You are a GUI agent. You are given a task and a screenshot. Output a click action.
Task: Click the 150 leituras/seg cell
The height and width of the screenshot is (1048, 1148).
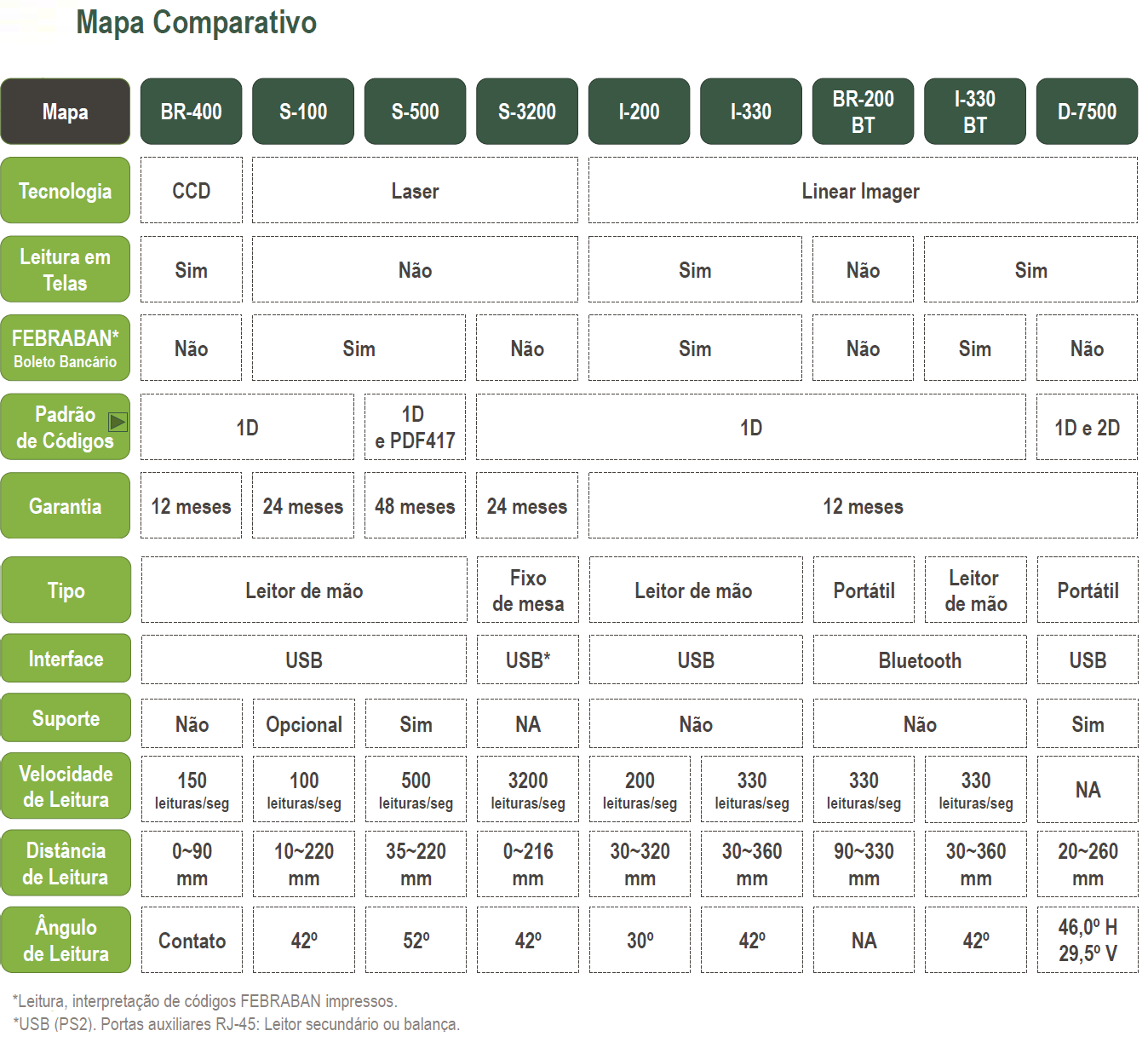coord(192,789)
